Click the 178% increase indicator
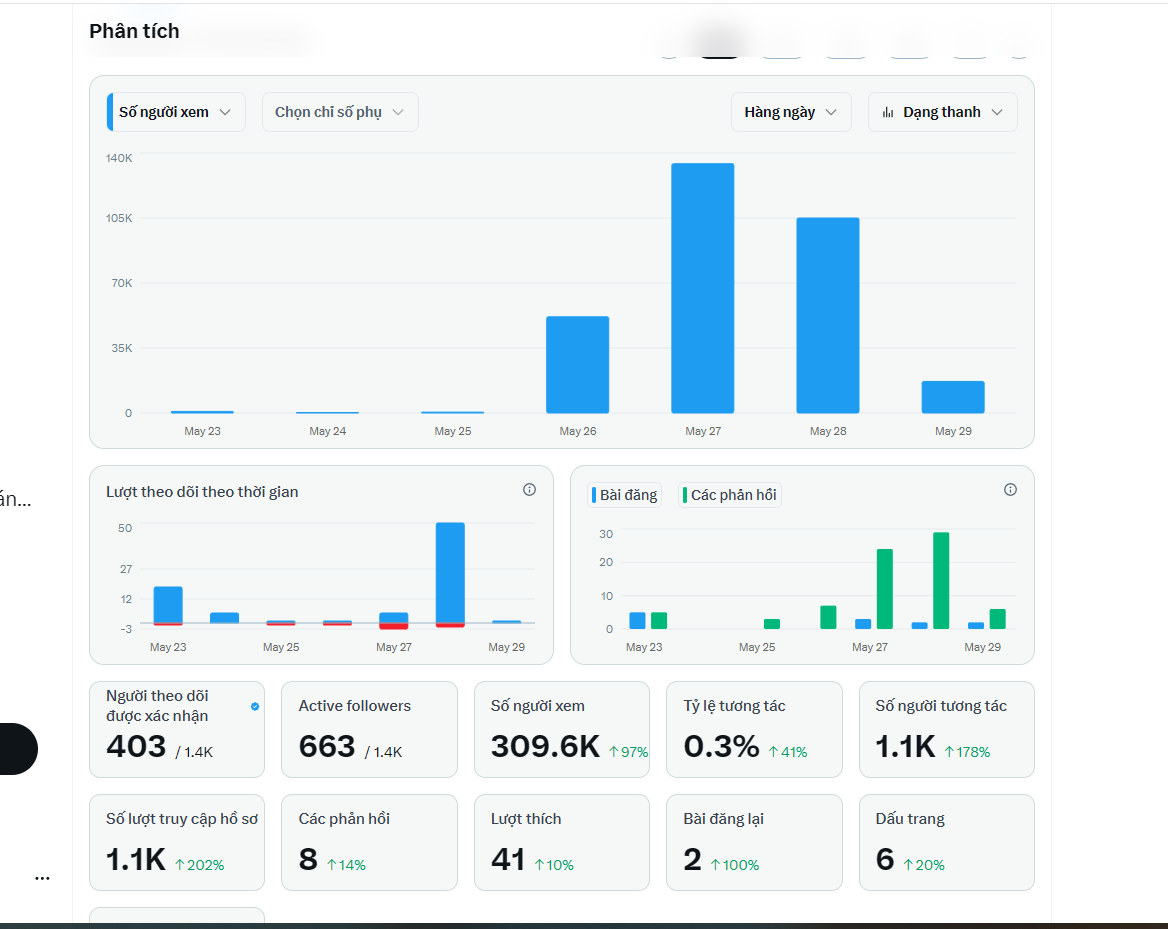The width and height of the screenshot is (1168, 929). point(967,752)
